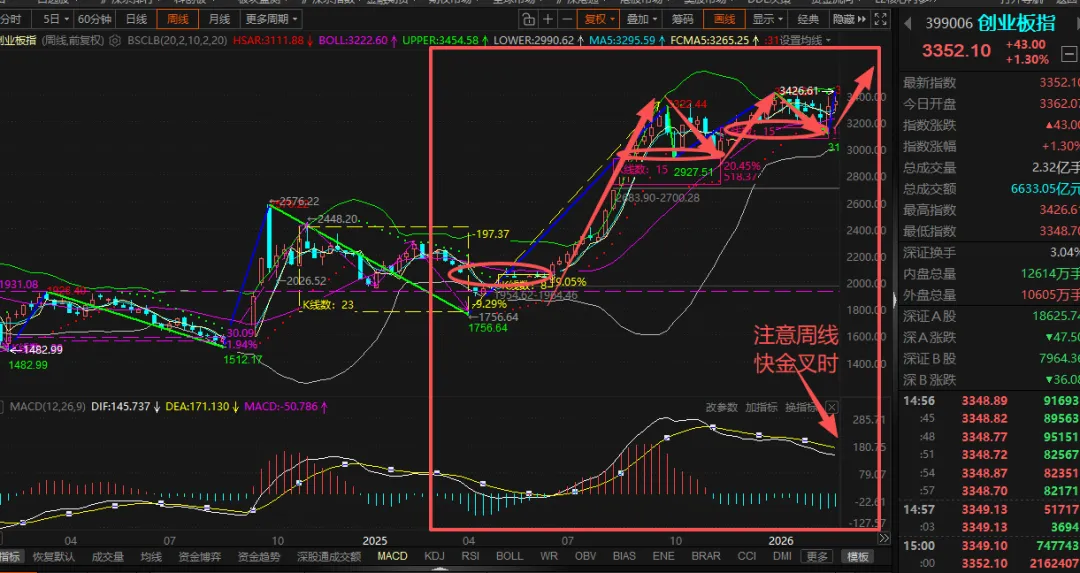
Task: Open 更多 indicators dropdown
Action: point(818,556)
